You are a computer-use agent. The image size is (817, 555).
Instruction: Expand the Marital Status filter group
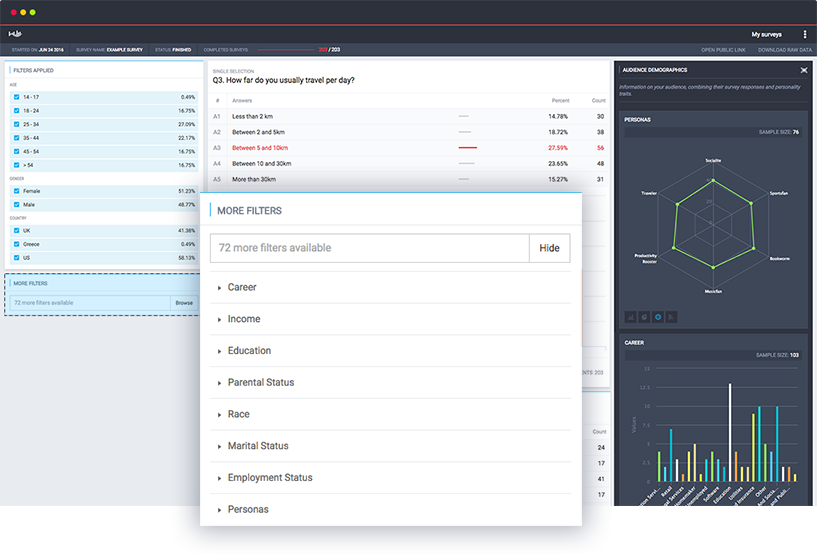point(390,446)
